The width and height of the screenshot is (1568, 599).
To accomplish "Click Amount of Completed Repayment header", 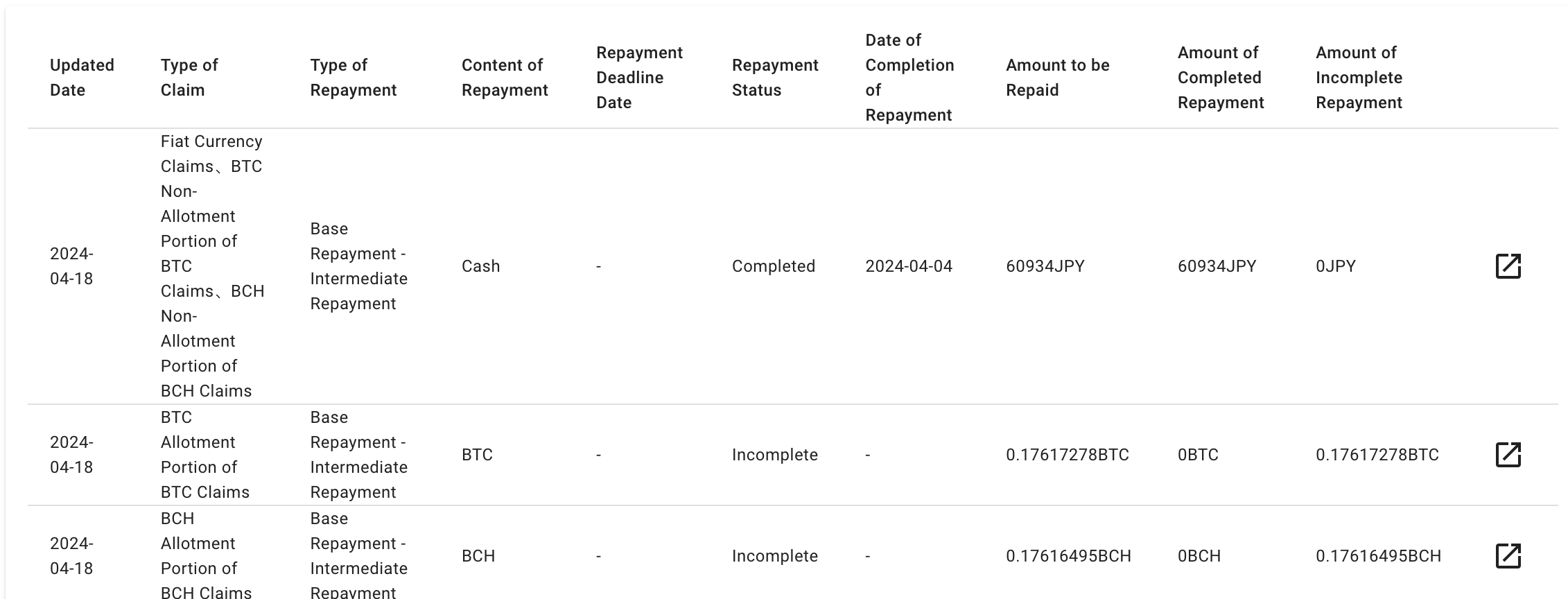I will click(x=1220, y=78).
